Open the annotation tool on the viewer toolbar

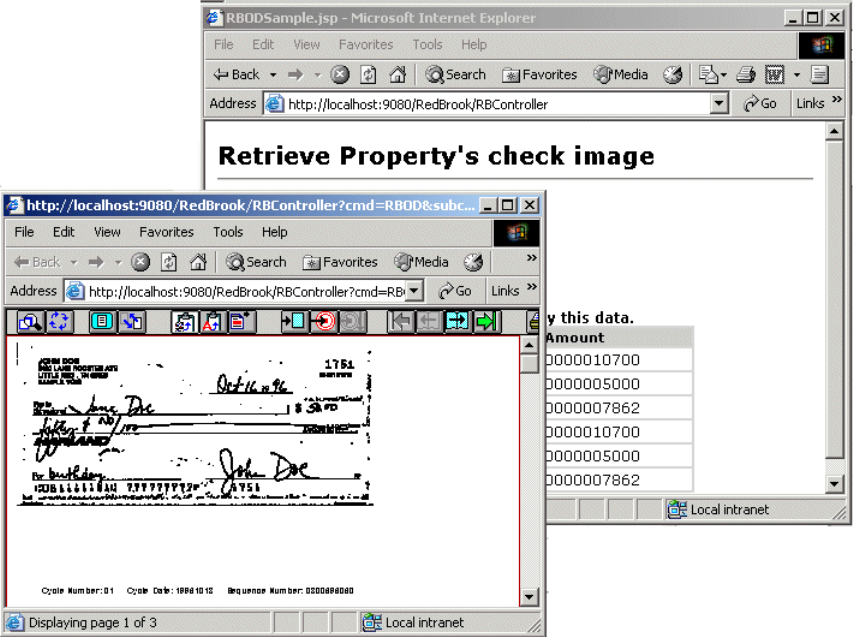coord(237,320)
